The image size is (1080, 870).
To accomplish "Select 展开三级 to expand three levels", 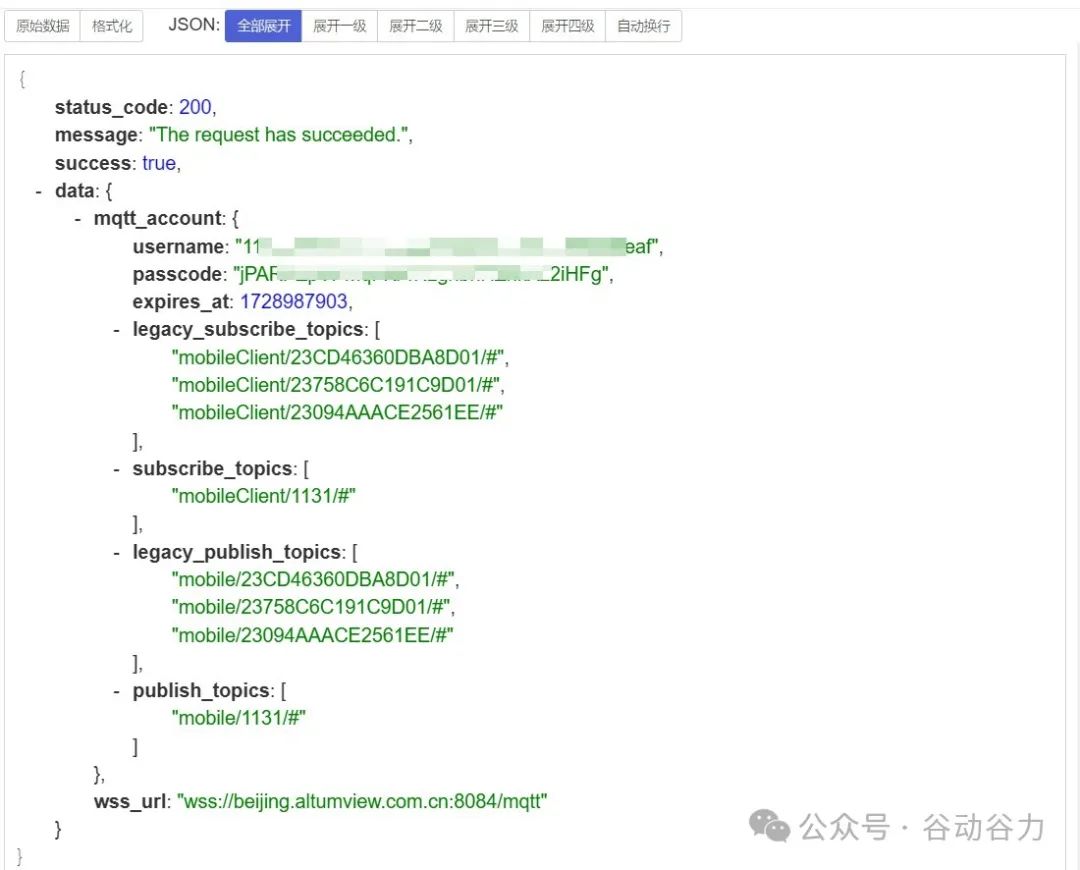I will click(x=491, y=26).
